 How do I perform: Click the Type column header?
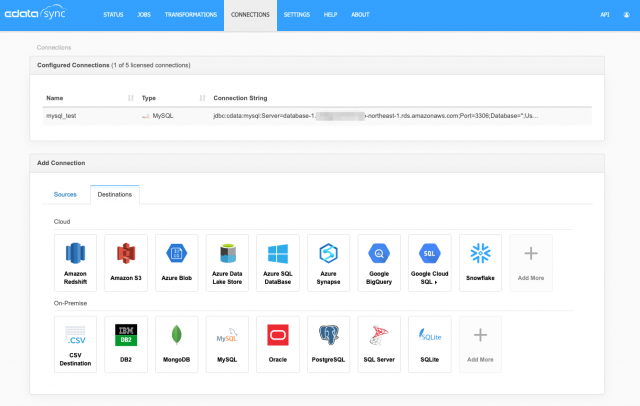pyautogui.click(x=149, y=98)
